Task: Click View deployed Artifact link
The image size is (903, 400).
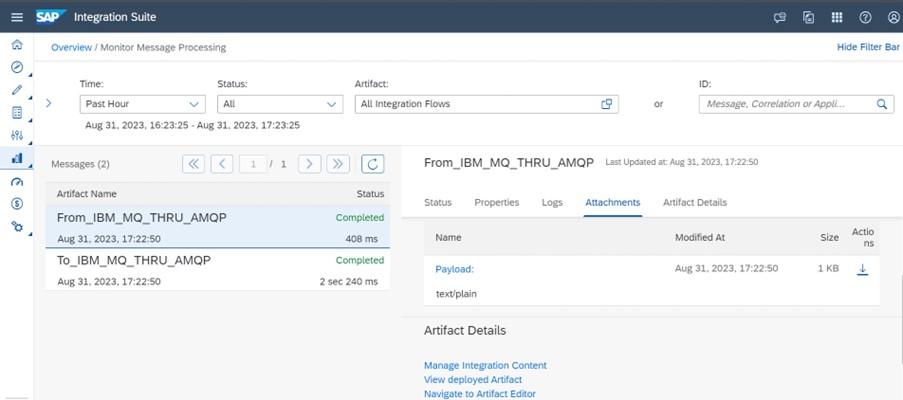Action: pos(473,380)
